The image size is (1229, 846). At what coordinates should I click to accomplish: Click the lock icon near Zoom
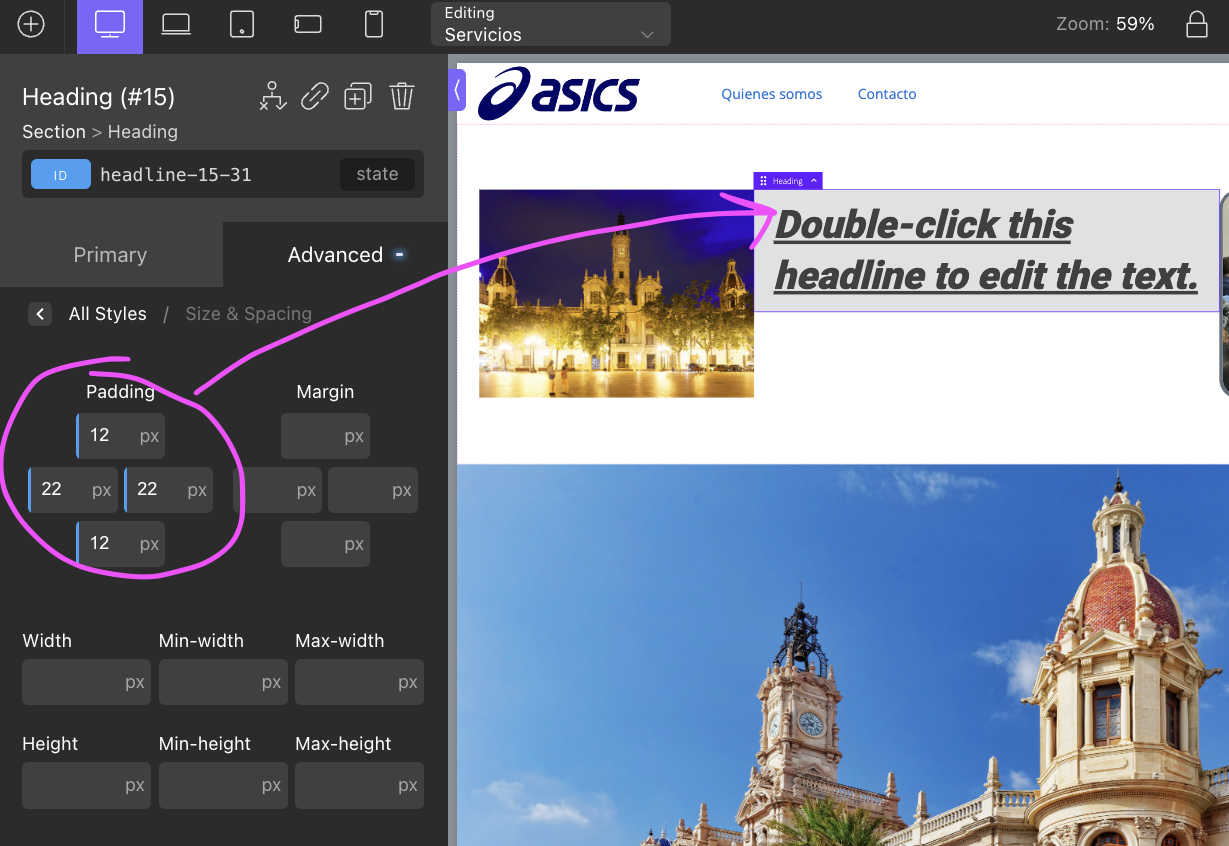pyautogui.click(x=1196, y=25)
